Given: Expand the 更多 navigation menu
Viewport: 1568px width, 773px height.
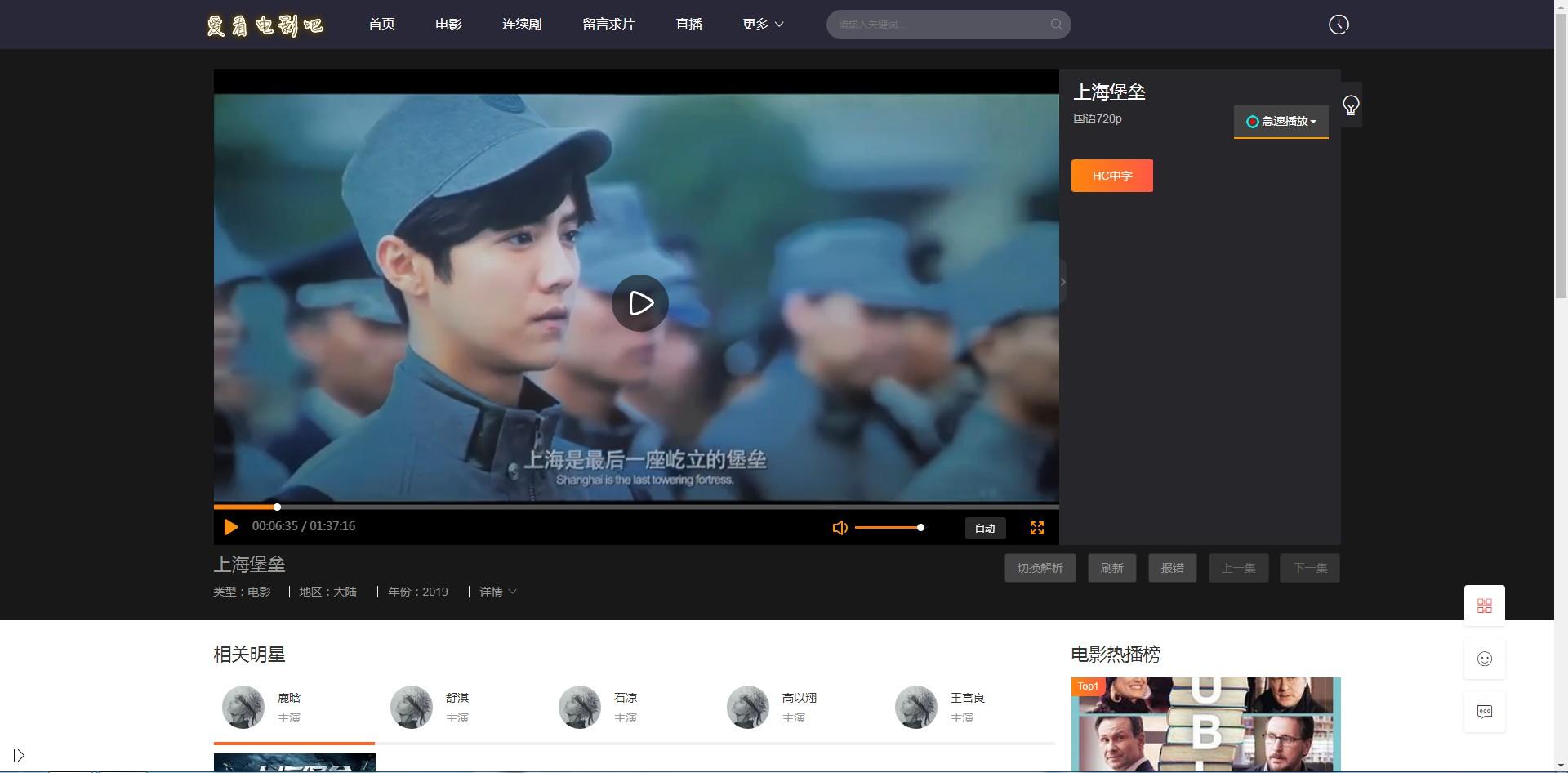Looking at the screenshot, I should coord(763,25).
